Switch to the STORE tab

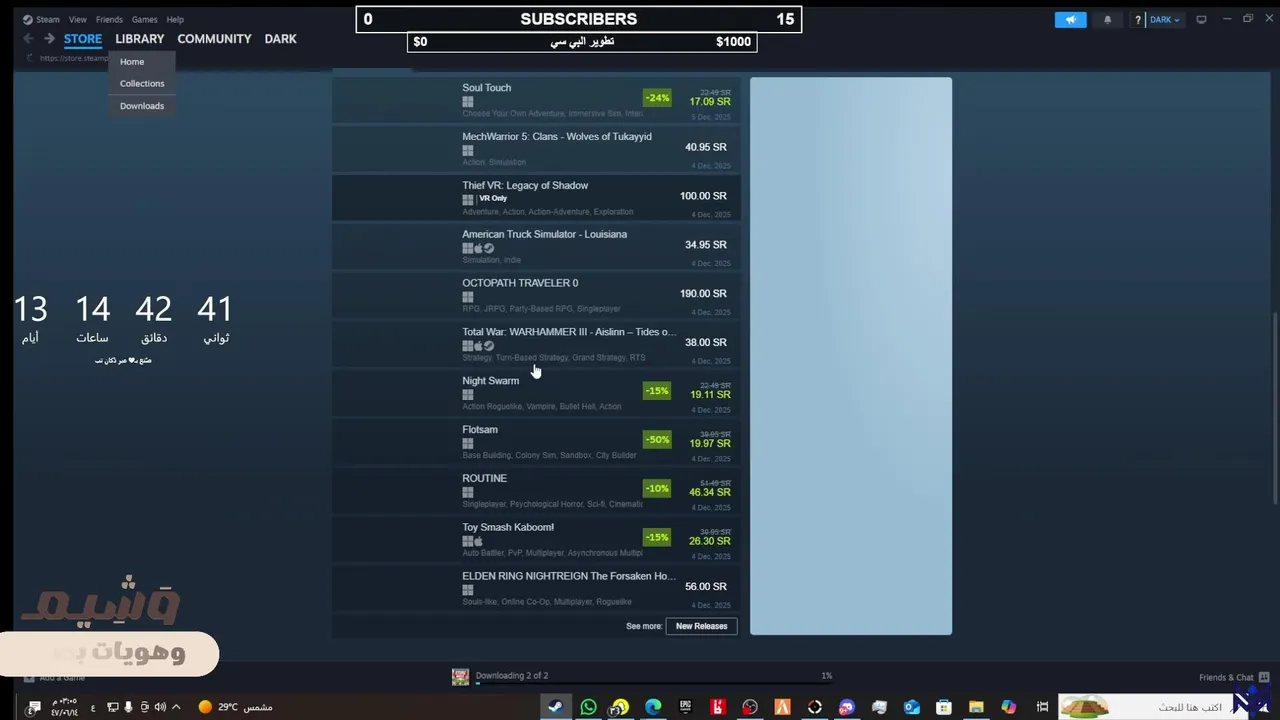tap(83, 39)
